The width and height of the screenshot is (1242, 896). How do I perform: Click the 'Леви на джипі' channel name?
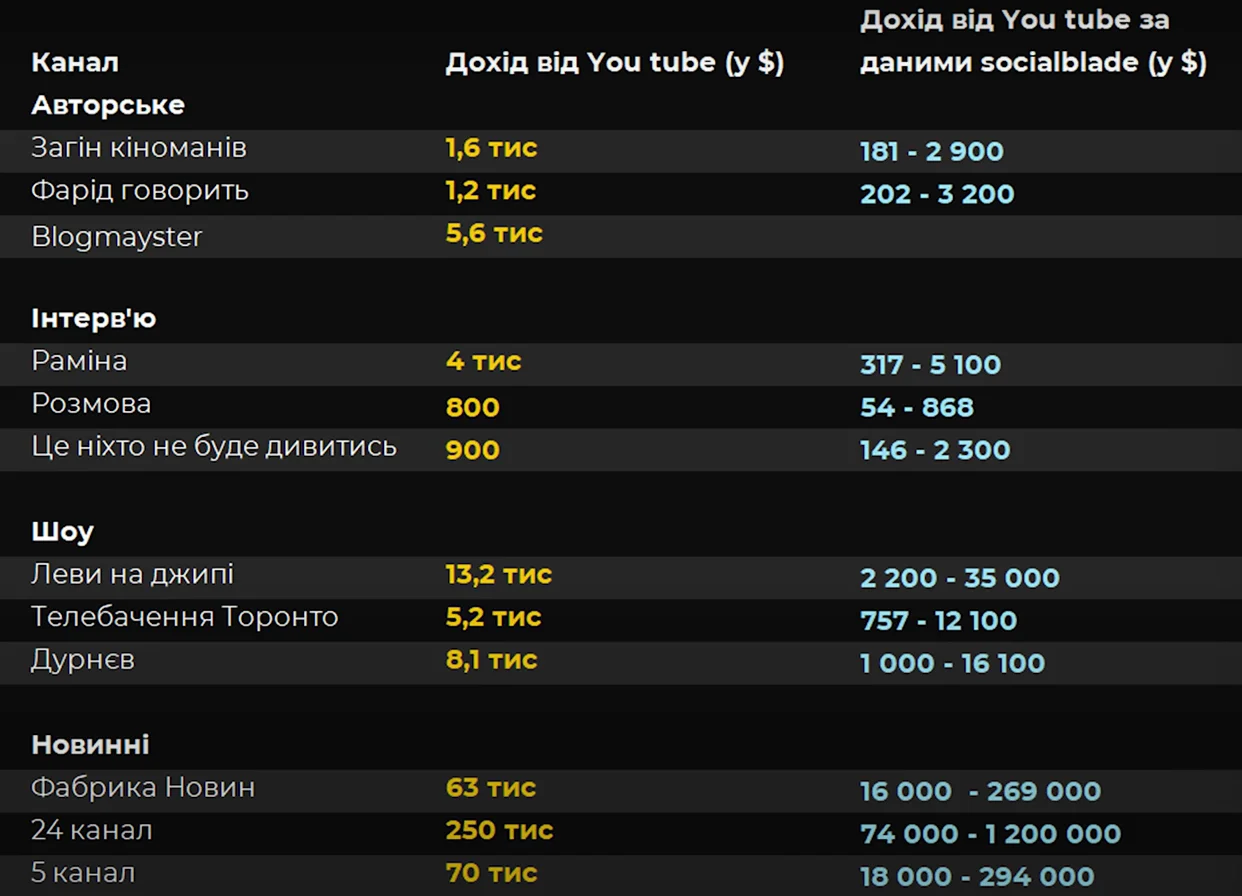pyautogui.click(x=132, y=575)
